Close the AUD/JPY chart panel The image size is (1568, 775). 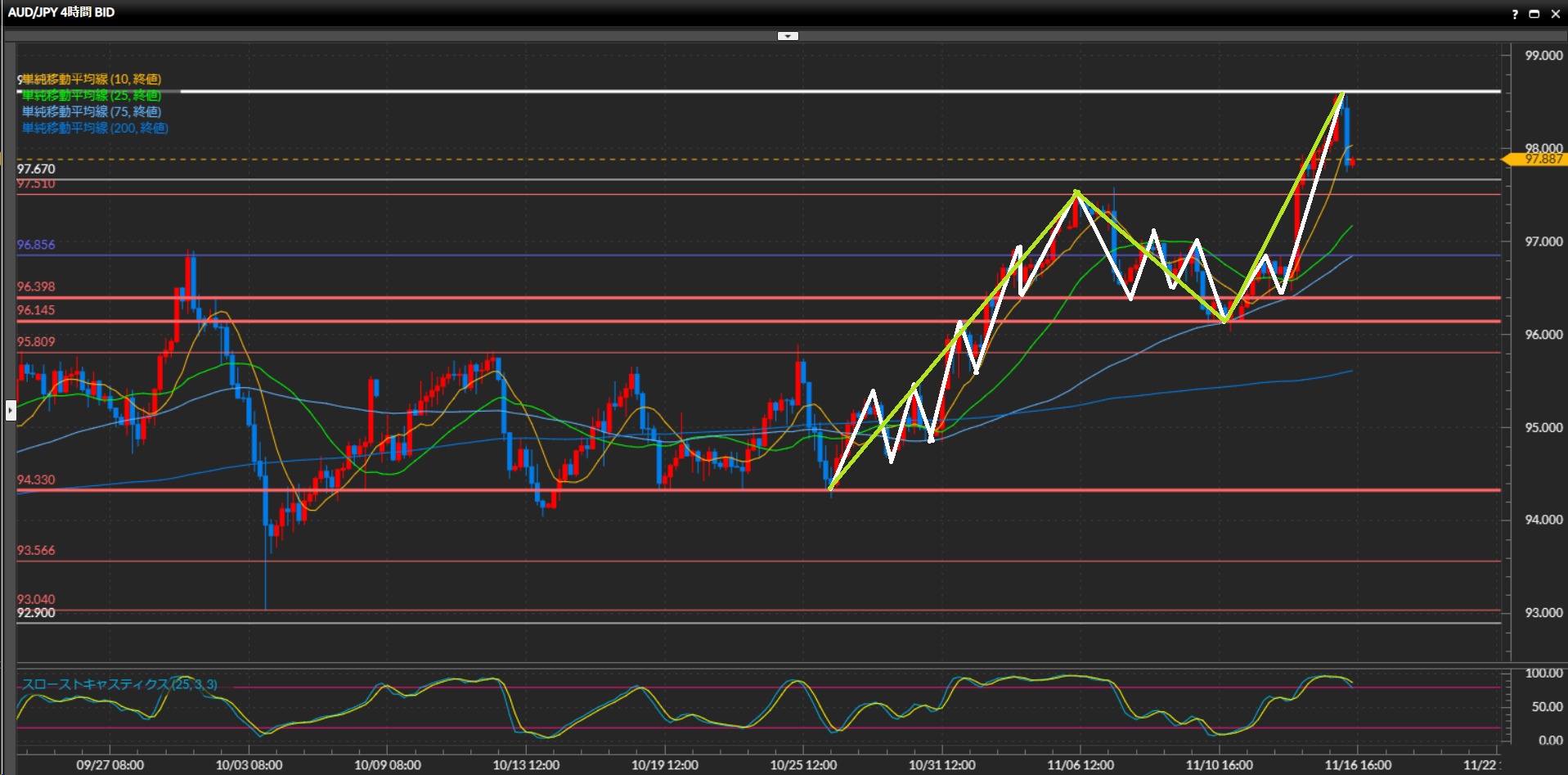pos(1555,14)
